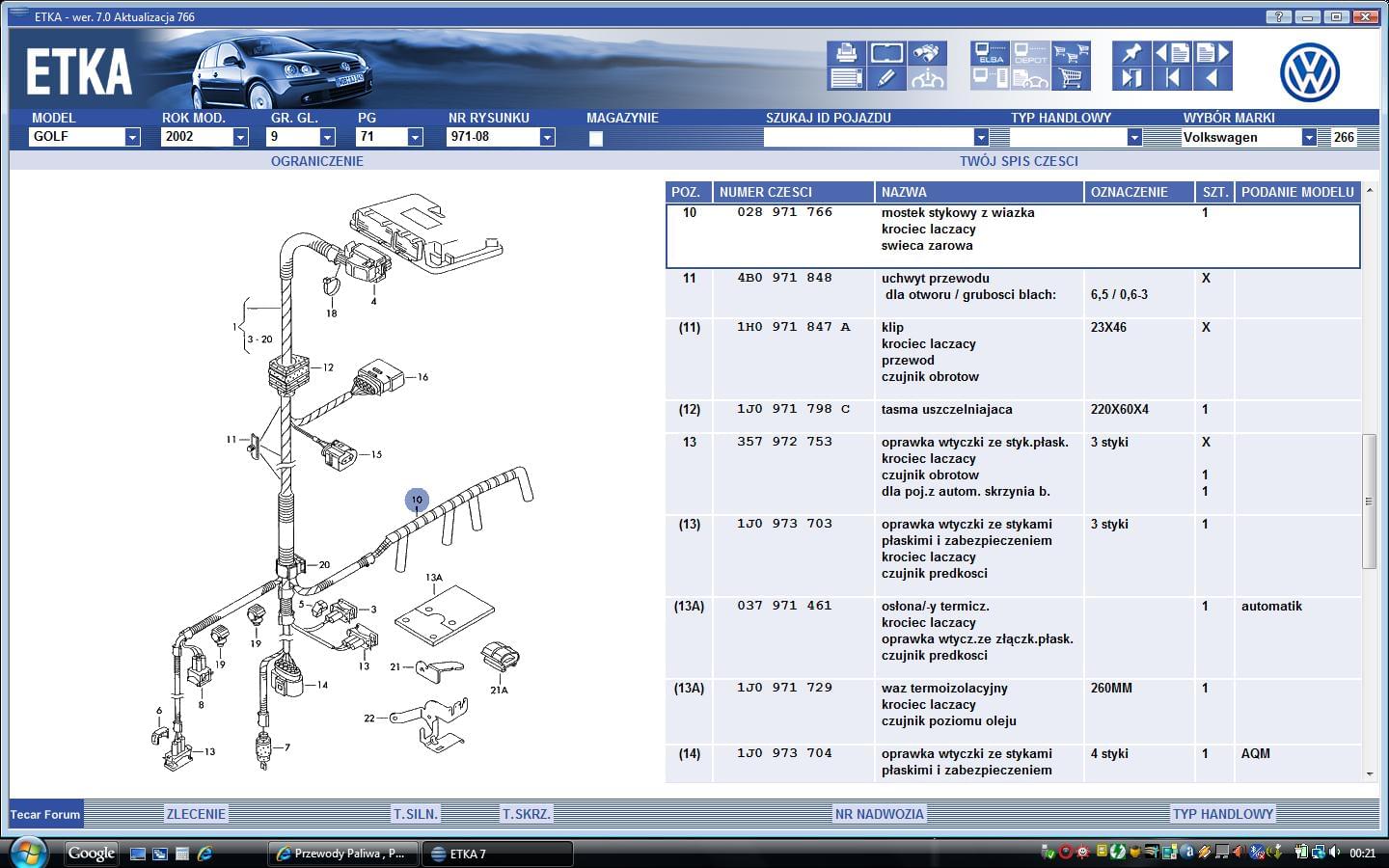This screenshot has width=1389, height=868.
Task: Click highlighted position 10 marker on diagram
Action: pos(416,500)
